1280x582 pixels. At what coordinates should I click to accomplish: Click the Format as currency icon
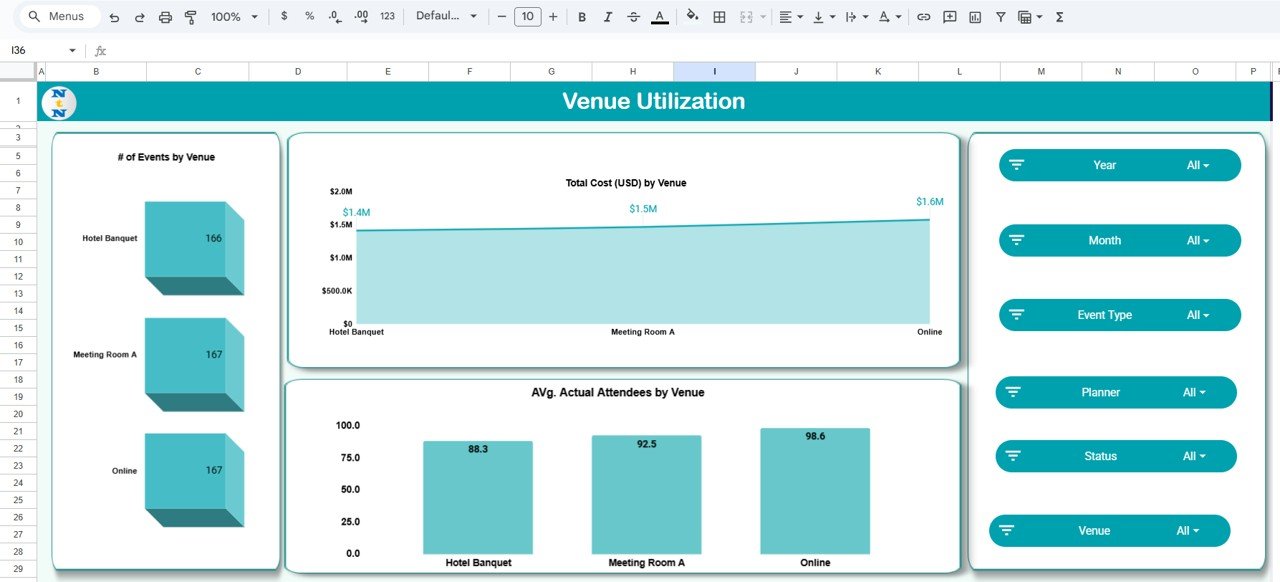coord(283,16)
